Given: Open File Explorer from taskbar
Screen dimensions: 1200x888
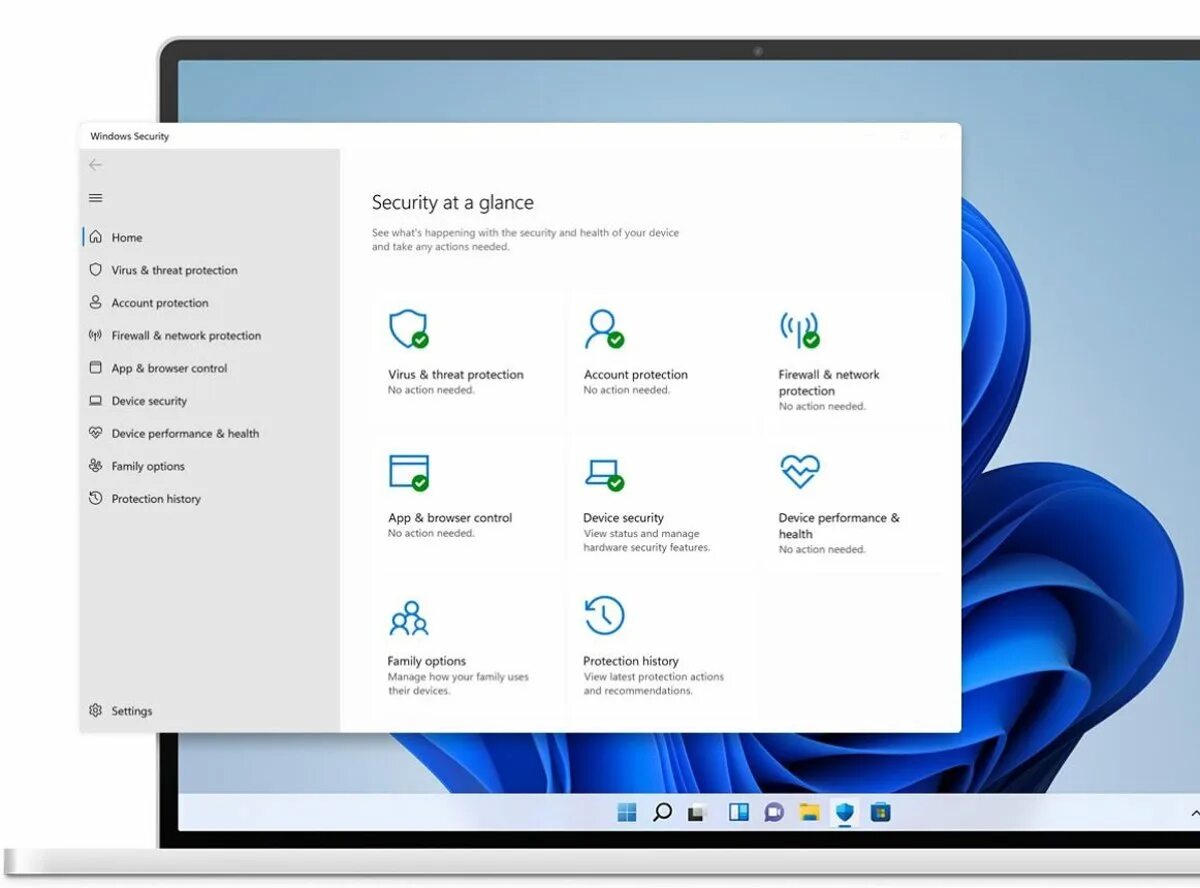Looking at the screenshot, I should (x=810, y=812).
